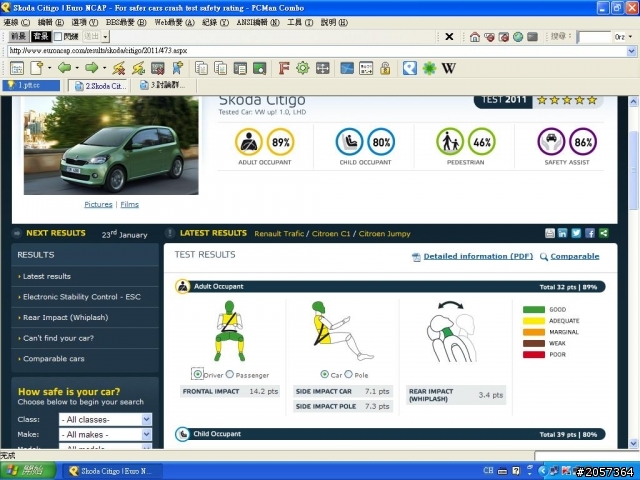
Task: Select the Car side impact radio button
Action: [324, 374]
